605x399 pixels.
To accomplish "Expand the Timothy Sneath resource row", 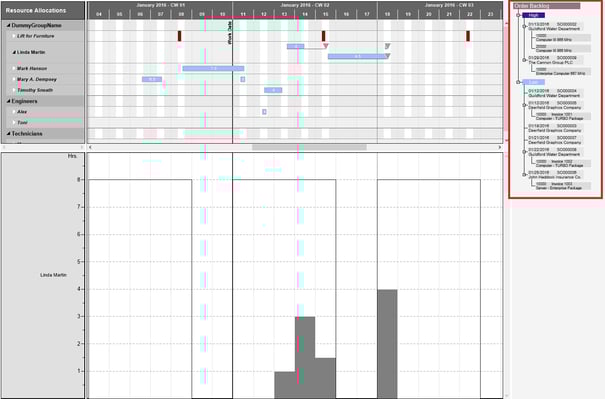I will (x=14, y=90).
